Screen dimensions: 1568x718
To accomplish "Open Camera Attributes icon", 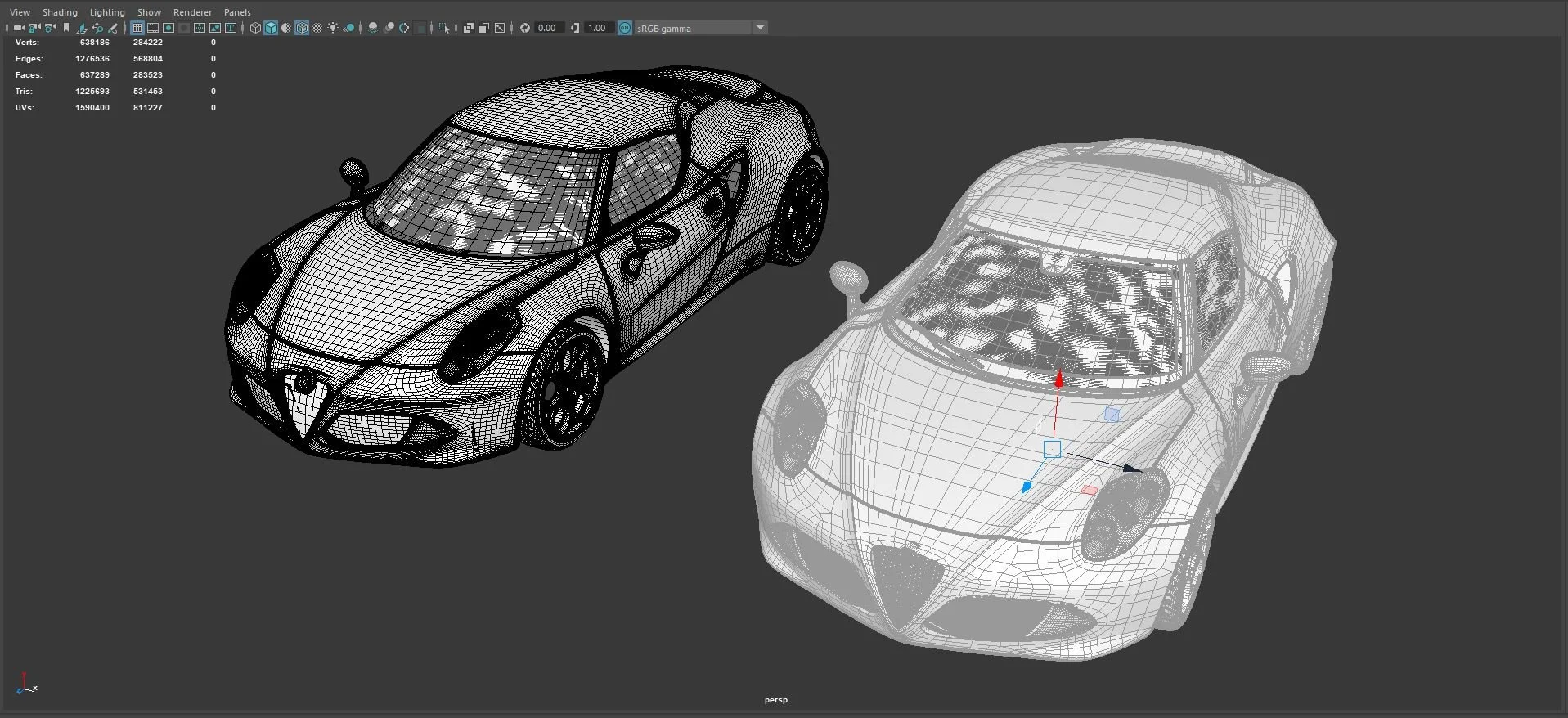I will (x=50, y=28).
